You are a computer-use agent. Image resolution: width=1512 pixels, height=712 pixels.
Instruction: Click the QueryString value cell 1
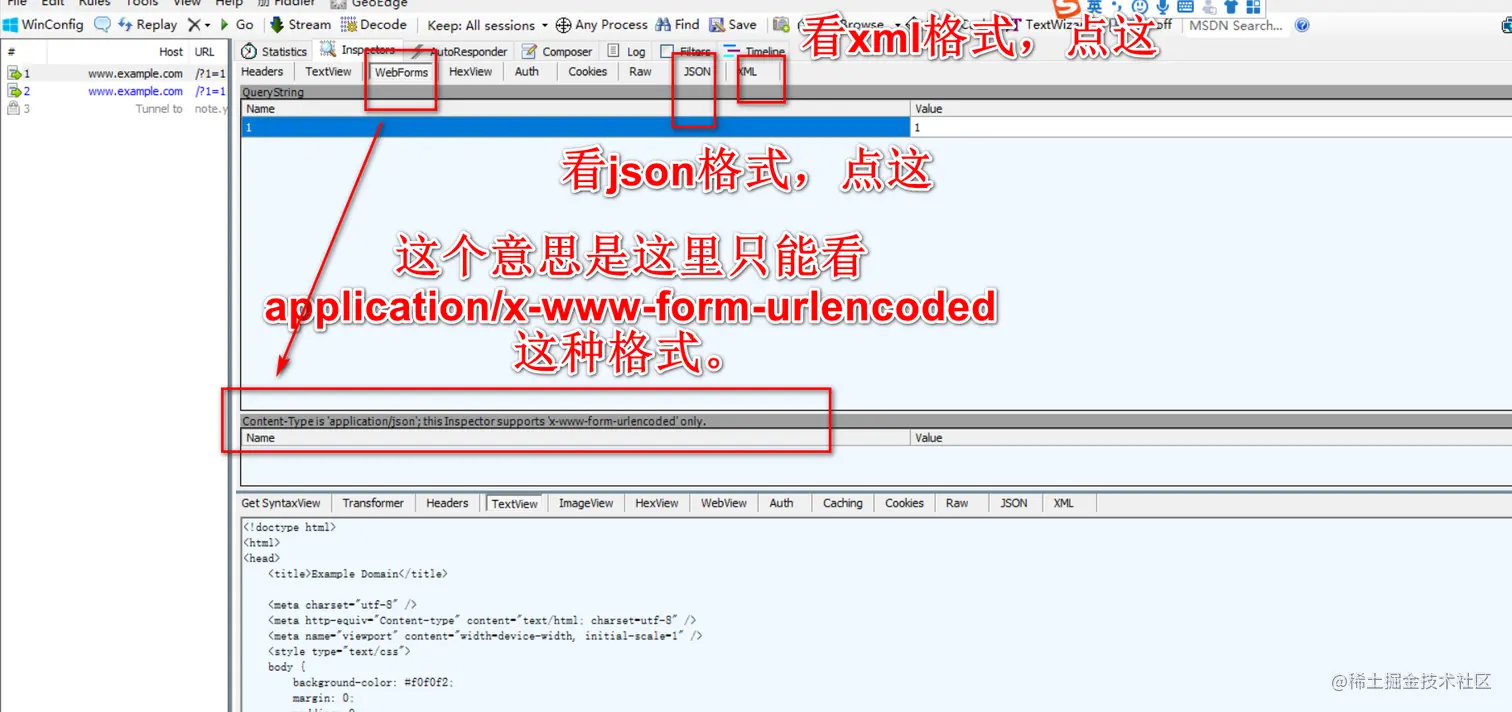[x=1212, y=128]
